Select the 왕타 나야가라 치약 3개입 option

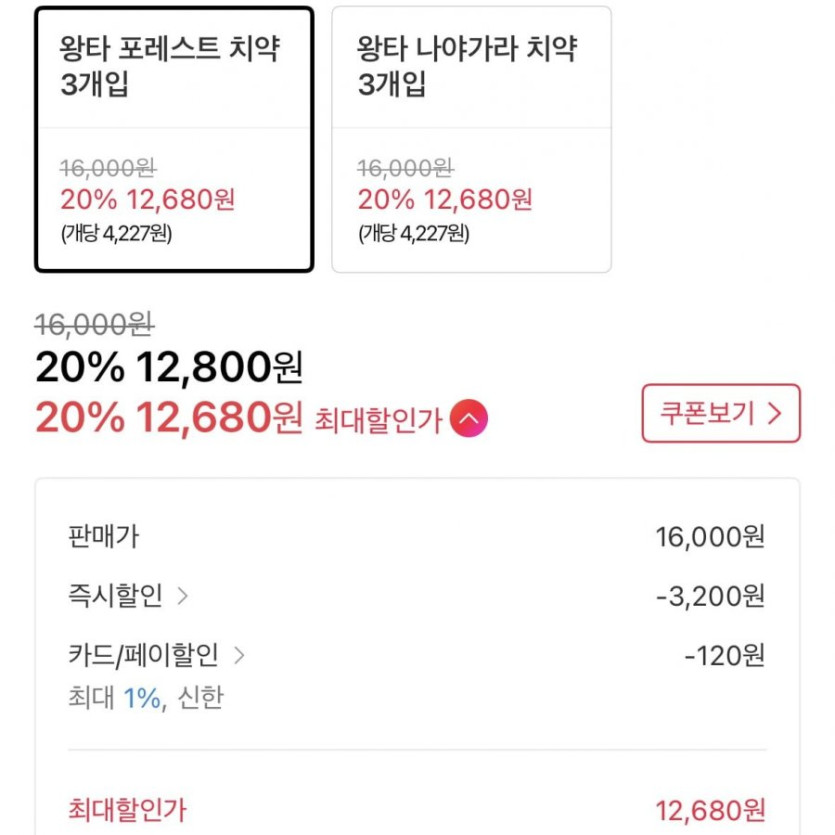click(471, 139)
